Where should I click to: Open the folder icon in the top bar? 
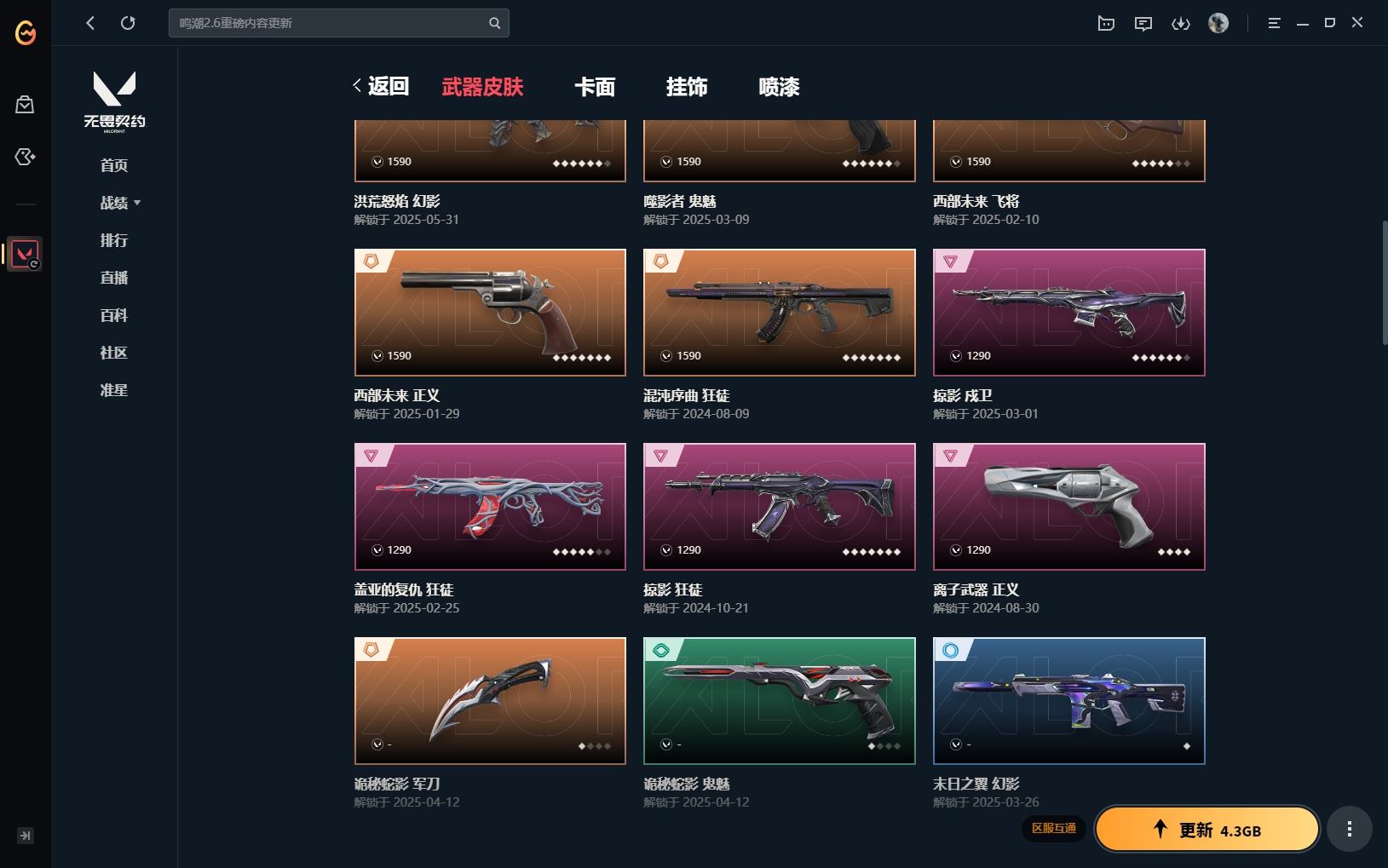tap(1106, 23)
